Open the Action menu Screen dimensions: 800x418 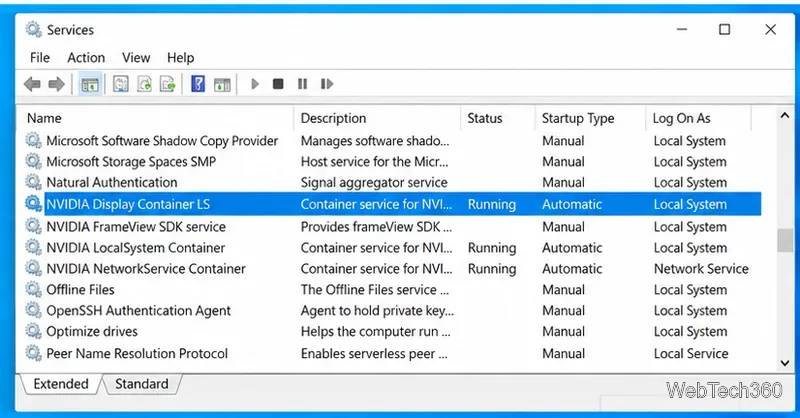pos(86,58)
